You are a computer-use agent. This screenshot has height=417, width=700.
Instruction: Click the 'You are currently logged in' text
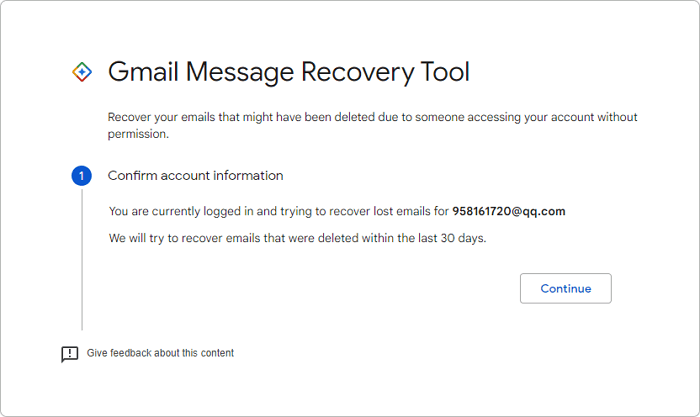point(190,211)
